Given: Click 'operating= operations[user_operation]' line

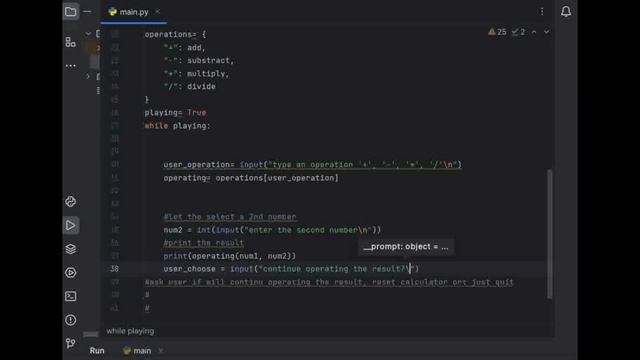Looking at the screenshot, I should 251,178.
